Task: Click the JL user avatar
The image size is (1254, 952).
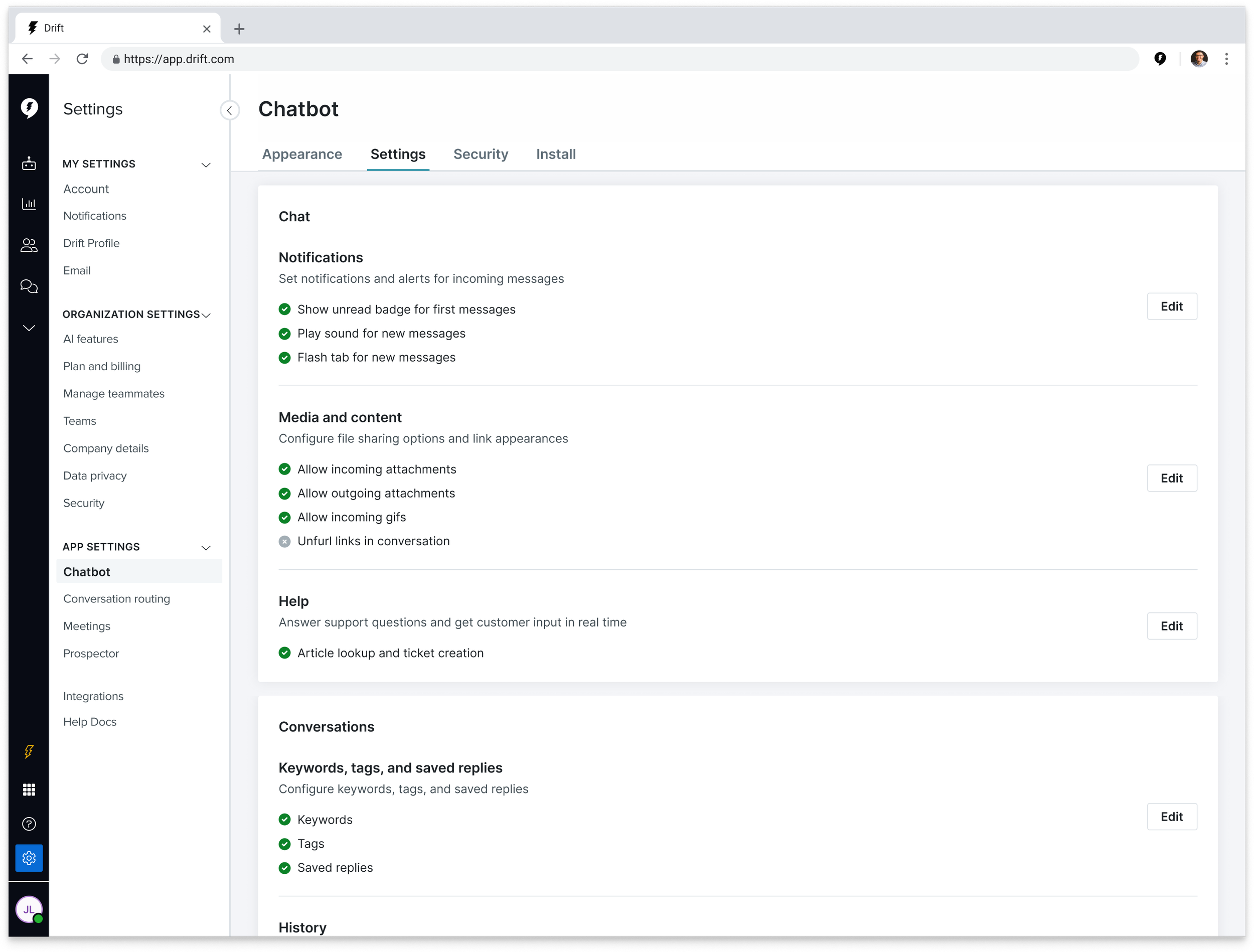Action: (29, 909)
